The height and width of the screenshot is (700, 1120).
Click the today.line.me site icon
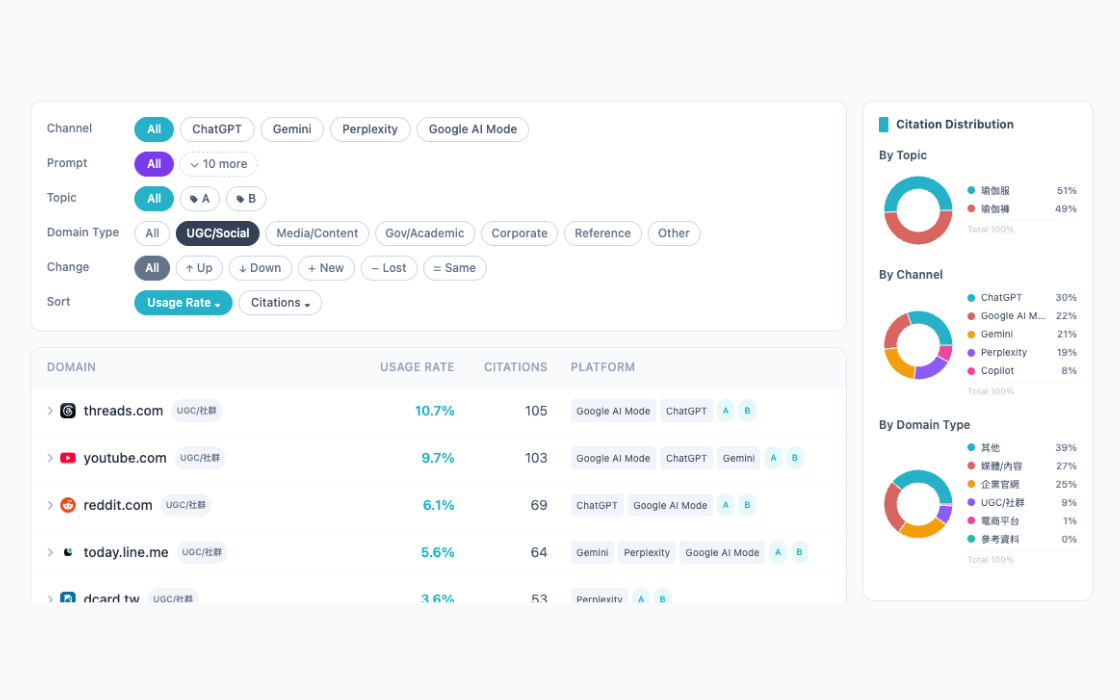coord(68,552)
